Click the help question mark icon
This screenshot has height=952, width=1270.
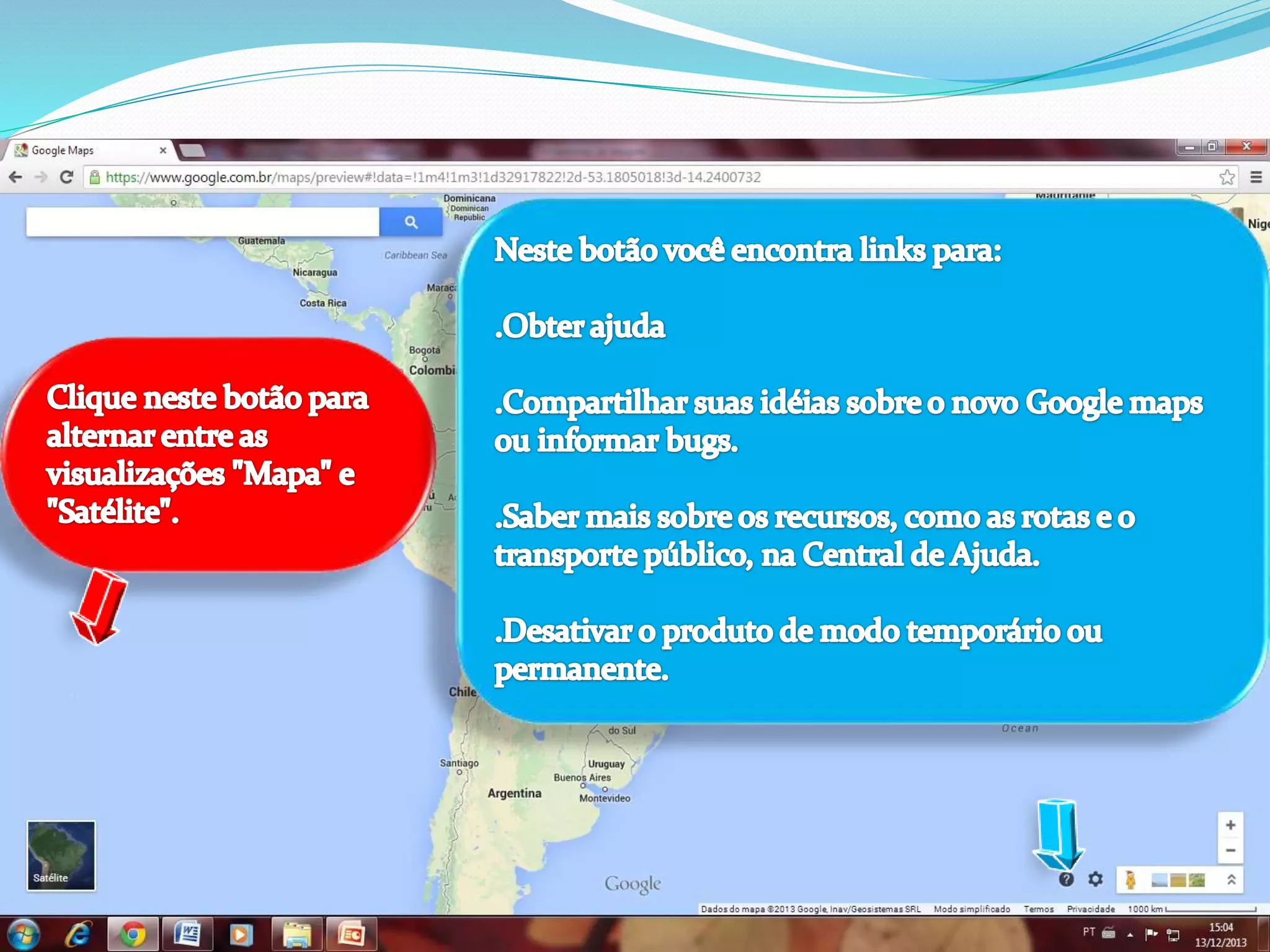1065,879
